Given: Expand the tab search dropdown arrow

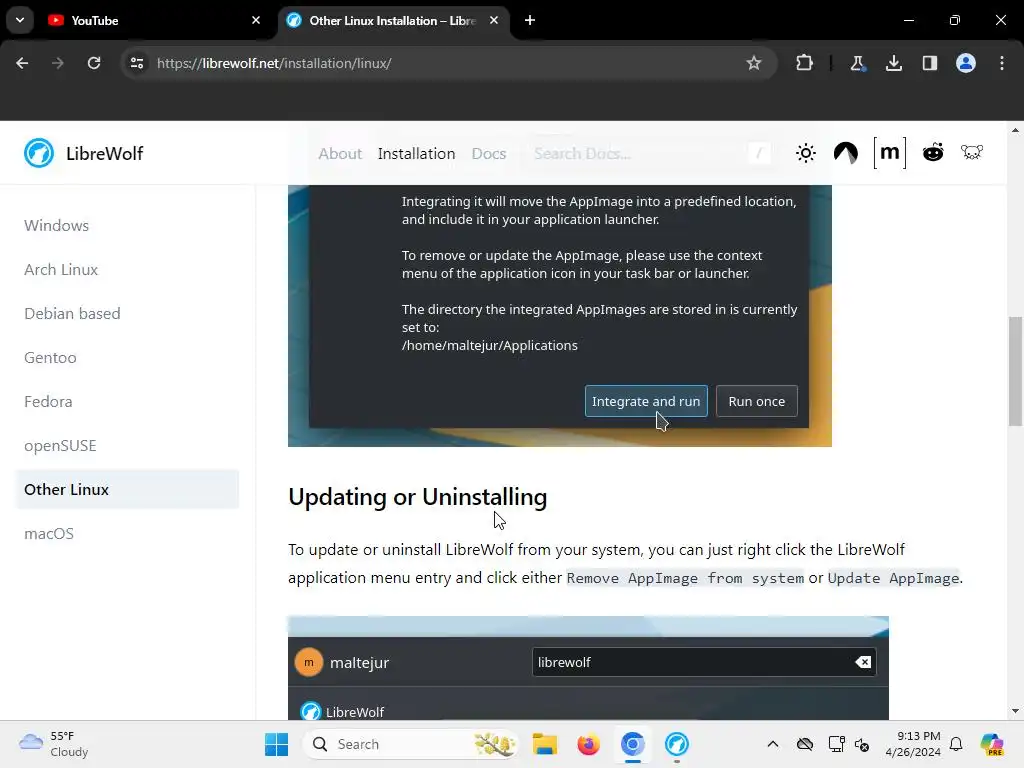Looking at the screenshot, I should pos(20,20).
